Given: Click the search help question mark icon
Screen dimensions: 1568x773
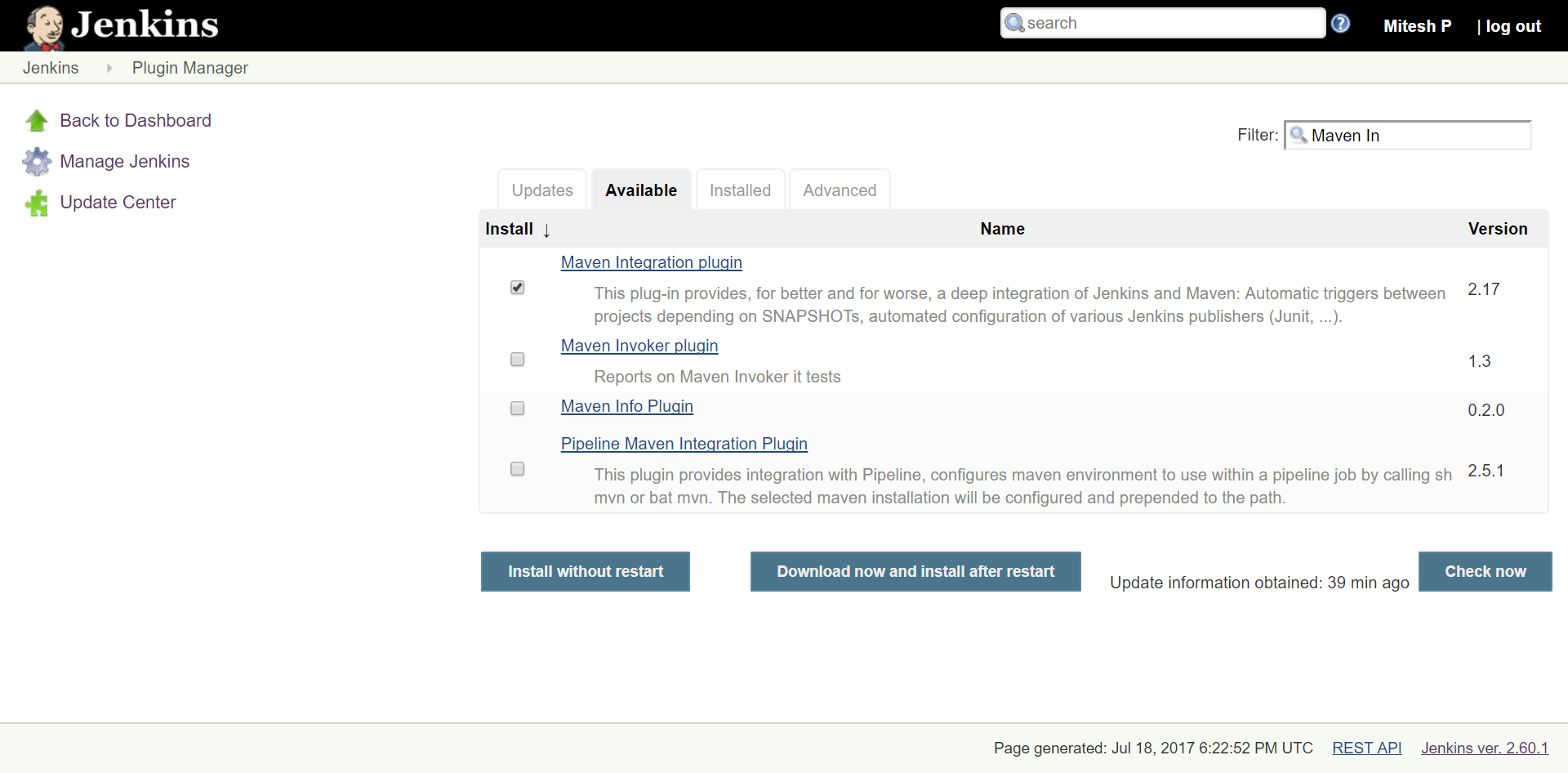Looking at the screenshot, I should [x=1340, y=24].
